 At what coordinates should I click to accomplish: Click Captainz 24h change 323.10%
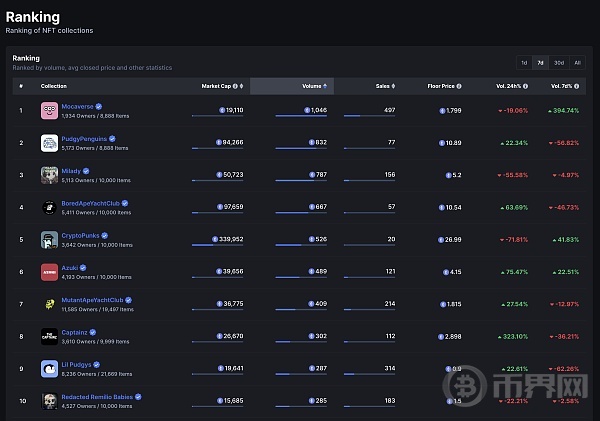click(513, 336)
